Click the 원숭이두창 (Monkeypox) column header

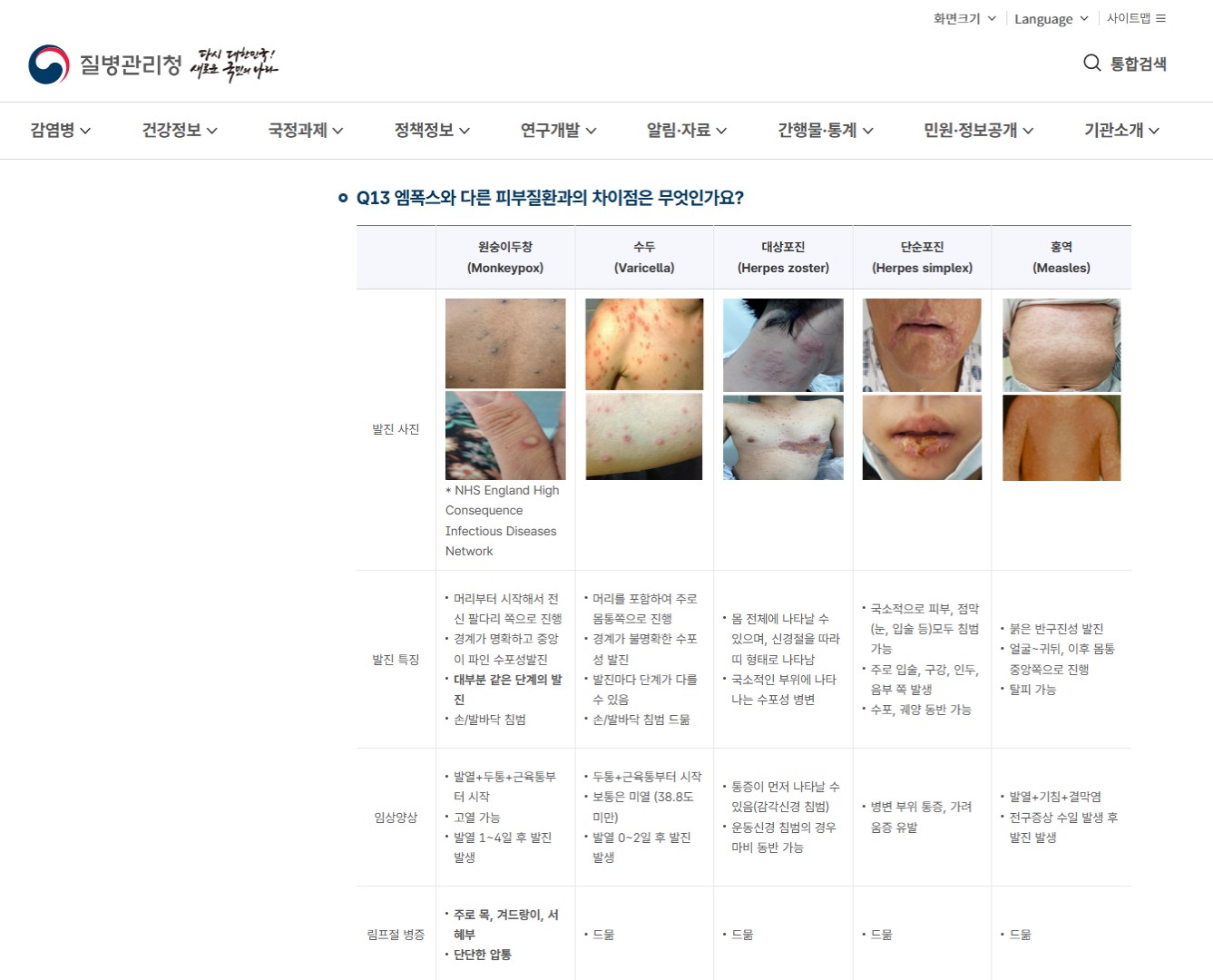pos(505,257)
